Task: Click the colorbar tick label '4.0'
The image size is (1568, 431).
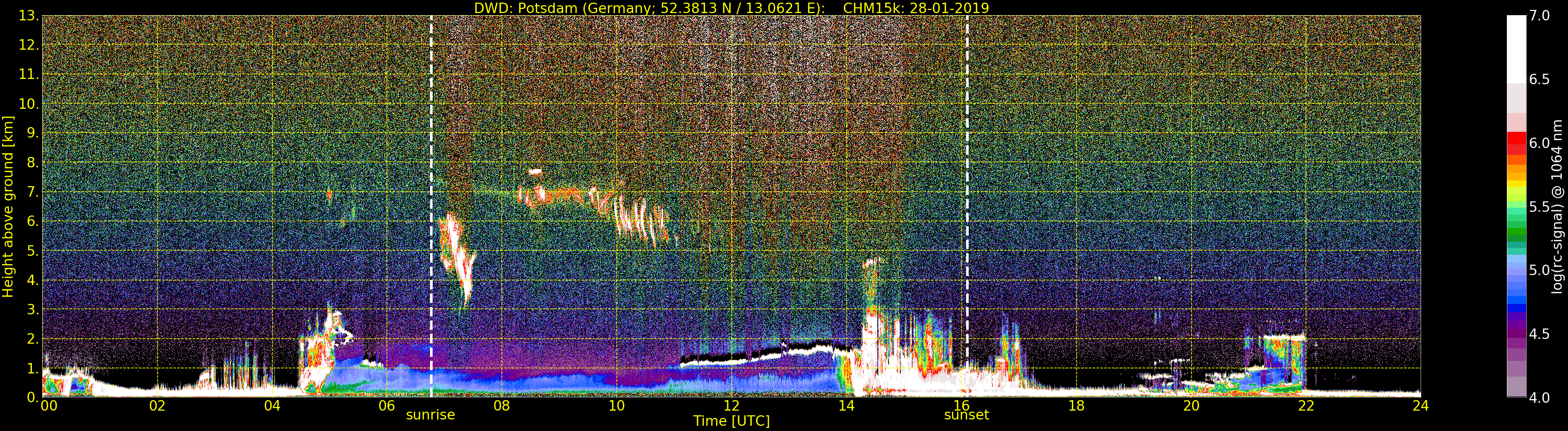Action: coord(1539,398)
